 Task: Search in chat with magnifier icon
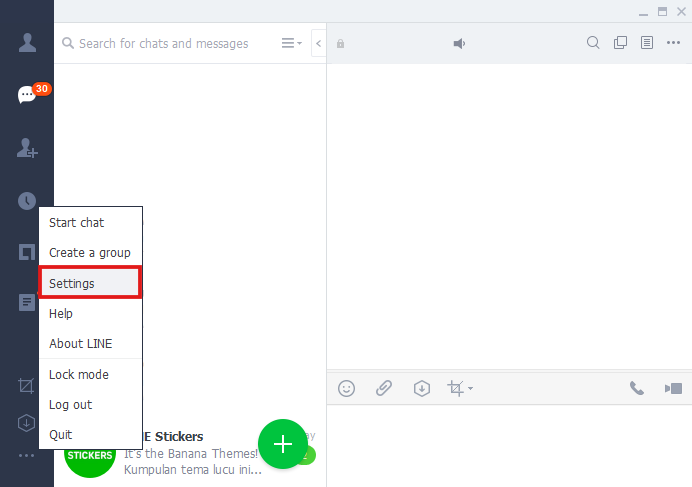coord(593,43)
